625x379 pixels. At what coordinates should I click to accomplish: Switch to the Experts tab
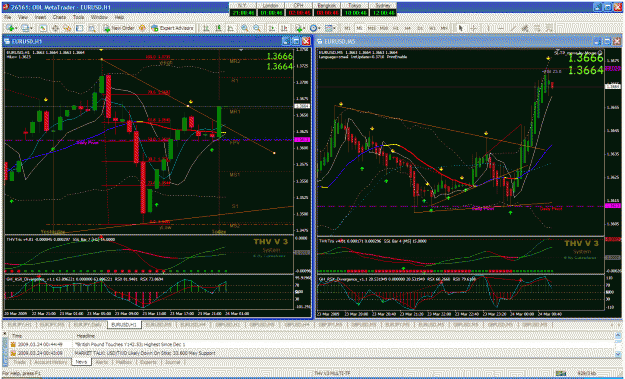pyautogui.click(x=148, y=362)
